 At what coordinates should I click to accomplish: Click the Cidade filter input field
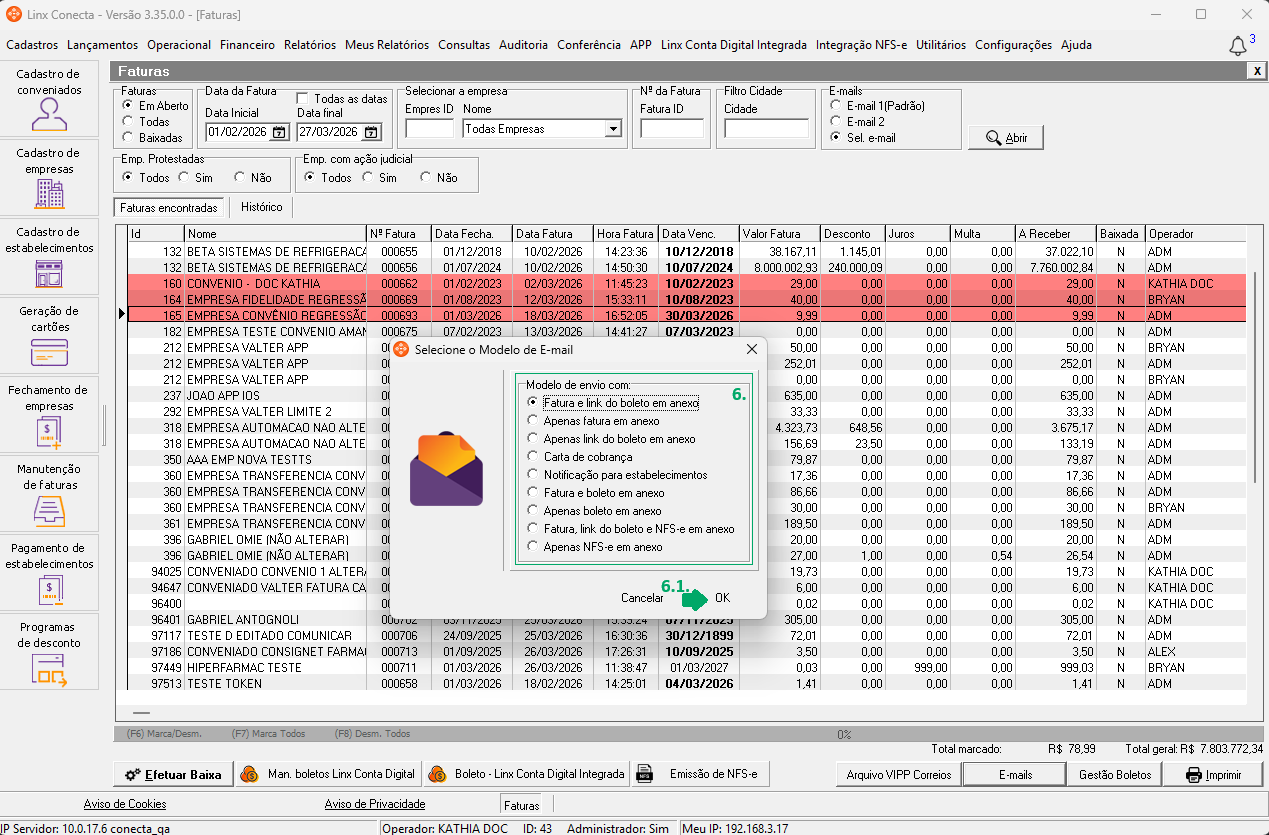coord(766,129)
